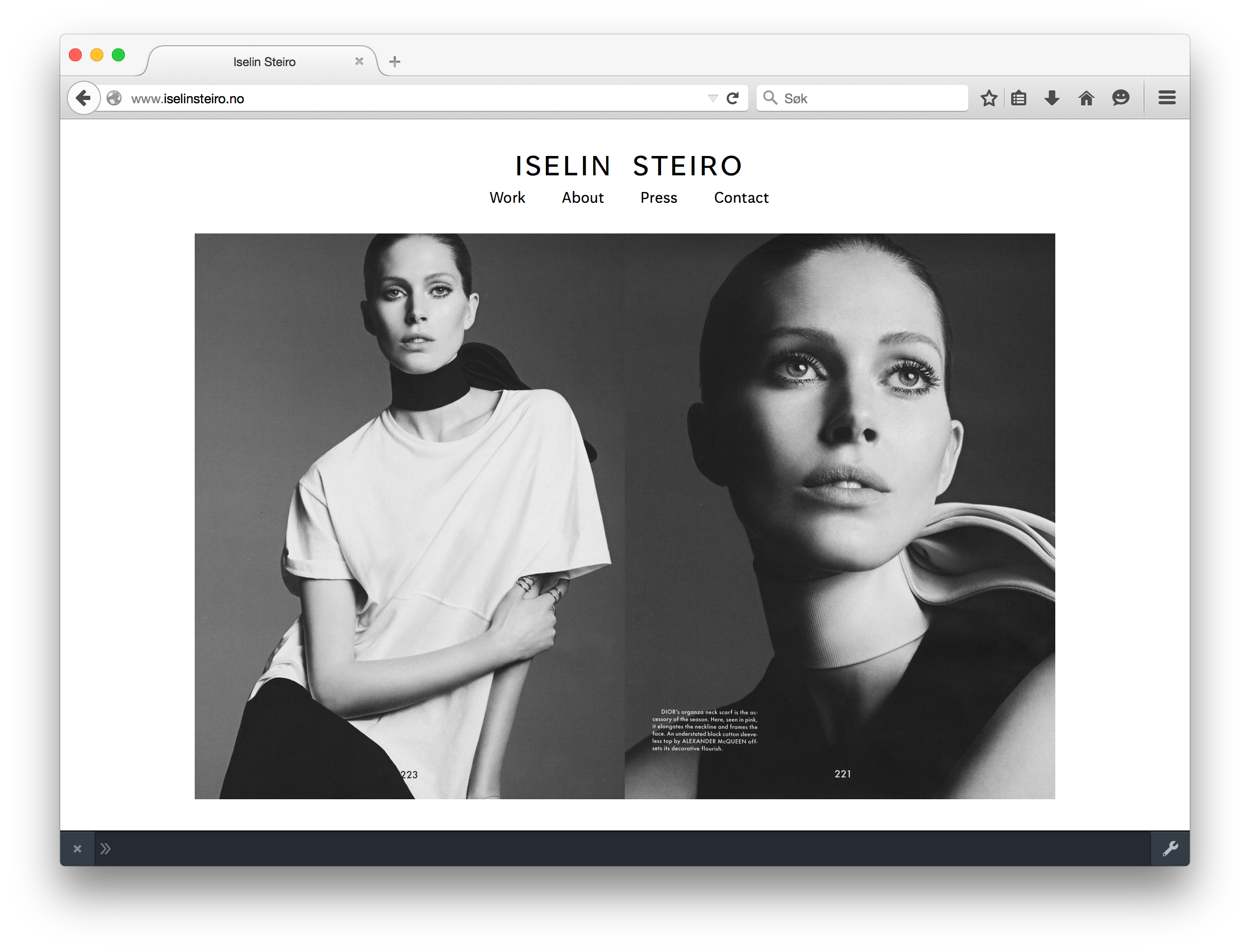Viewport: 1250px width, 952px height.
Task: Reload the page with refresh icon
Action: pyautogui.click(x=733, y=98)
